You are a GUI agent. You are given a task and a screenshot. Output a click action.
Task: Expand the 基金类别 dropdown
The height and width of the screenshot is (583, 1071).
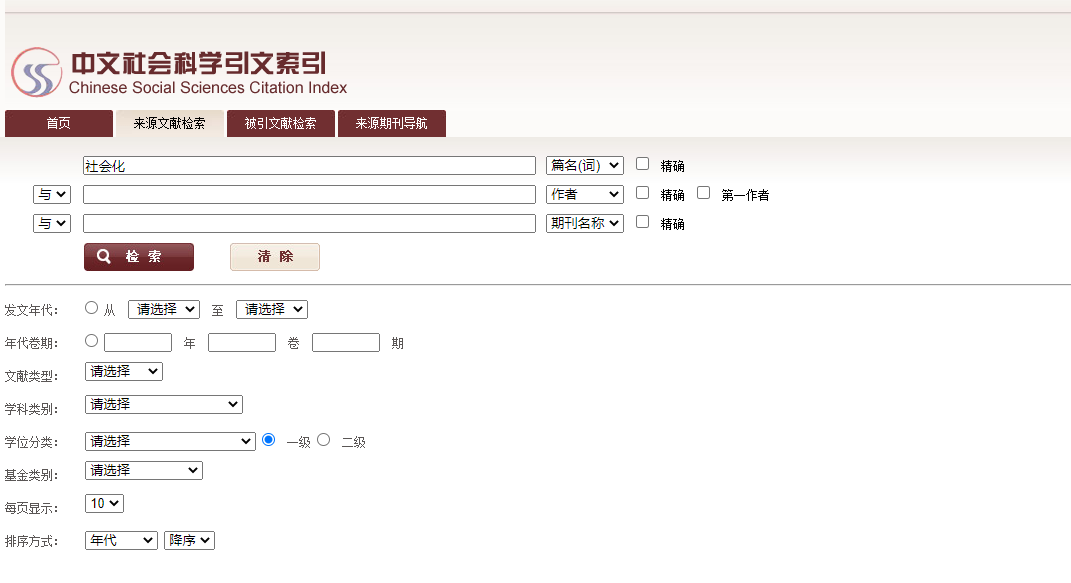pos(144,470)
